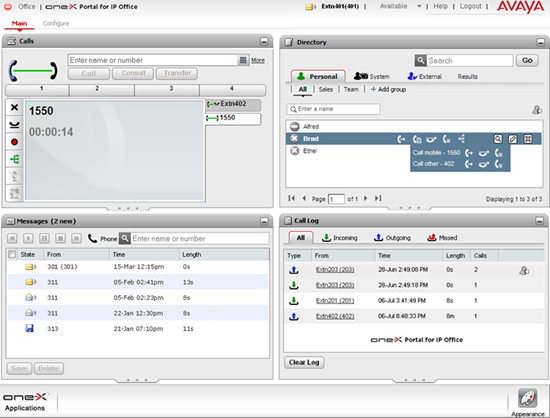Click the call-and-mail icon in Brad's row
Viewport: 550px width, 418px height.
(x=417, y=139)
